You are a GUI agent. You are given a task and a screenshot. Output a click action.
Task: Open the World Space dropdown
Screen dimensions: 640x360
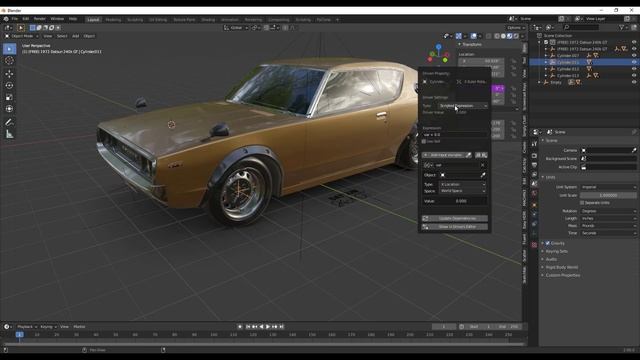[x=462, y=191]
